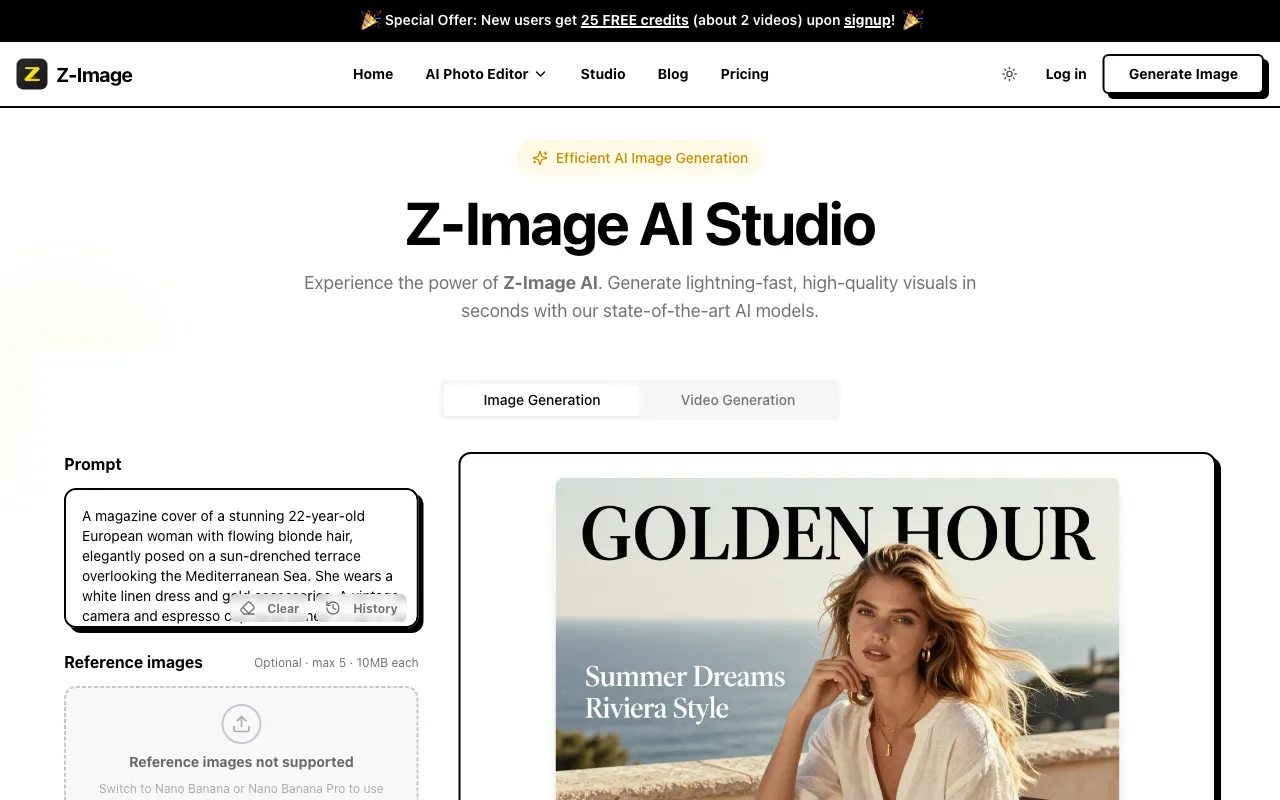
Task: Click the upload icon in reference images
Action: [241, 724]
